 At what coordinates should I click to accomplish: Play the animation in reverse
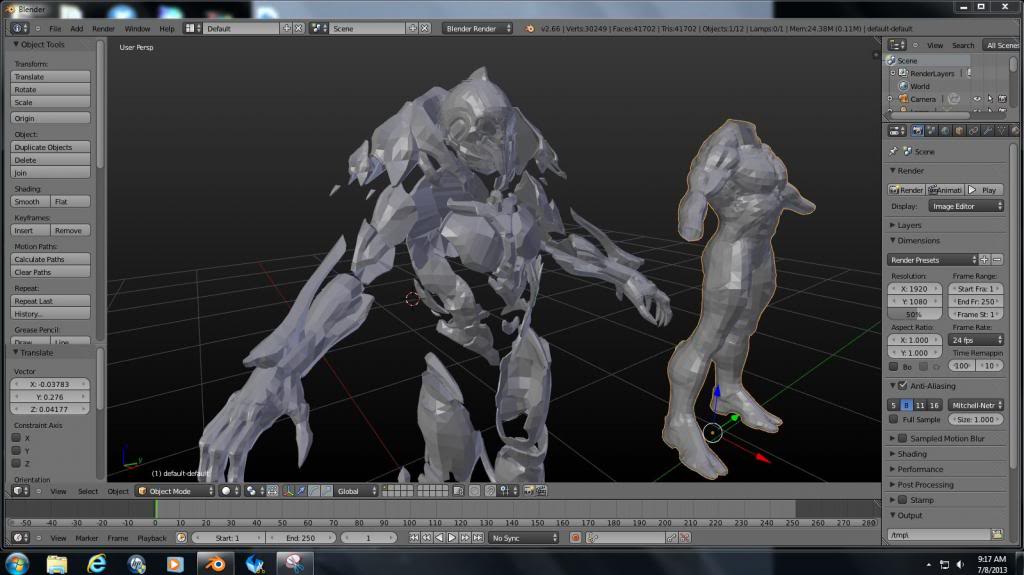pyautogui.click(x=440, y=538)
